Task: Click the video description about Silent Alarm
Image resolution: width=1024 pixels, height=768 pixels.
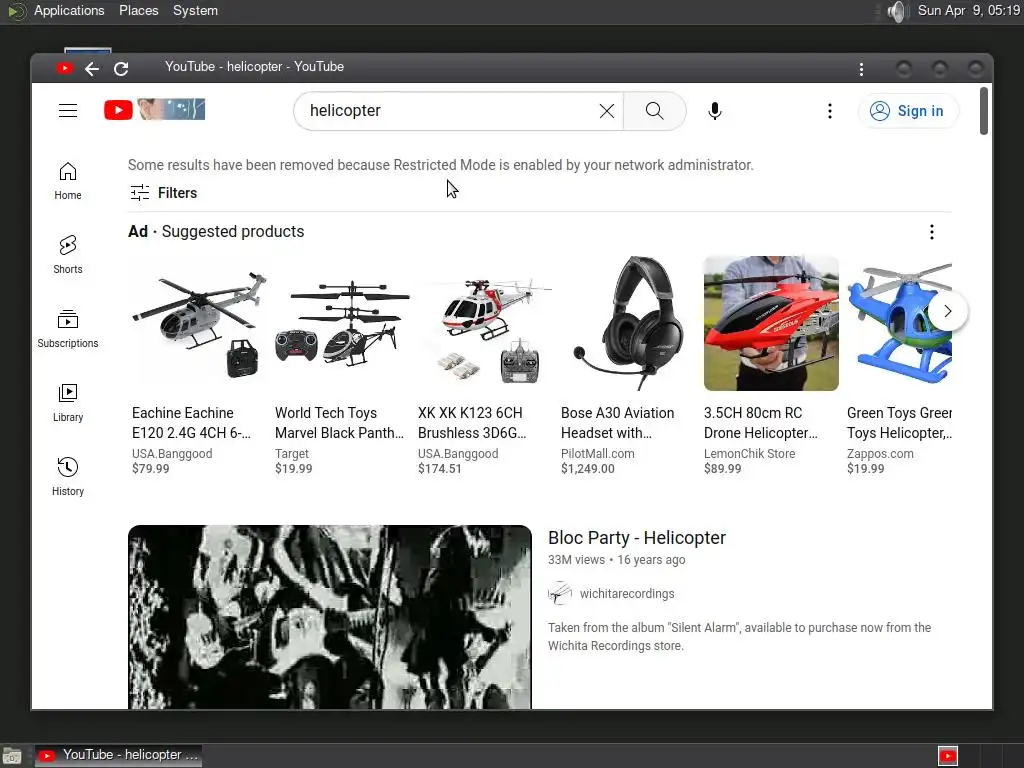Action: [x=739, y=637]
